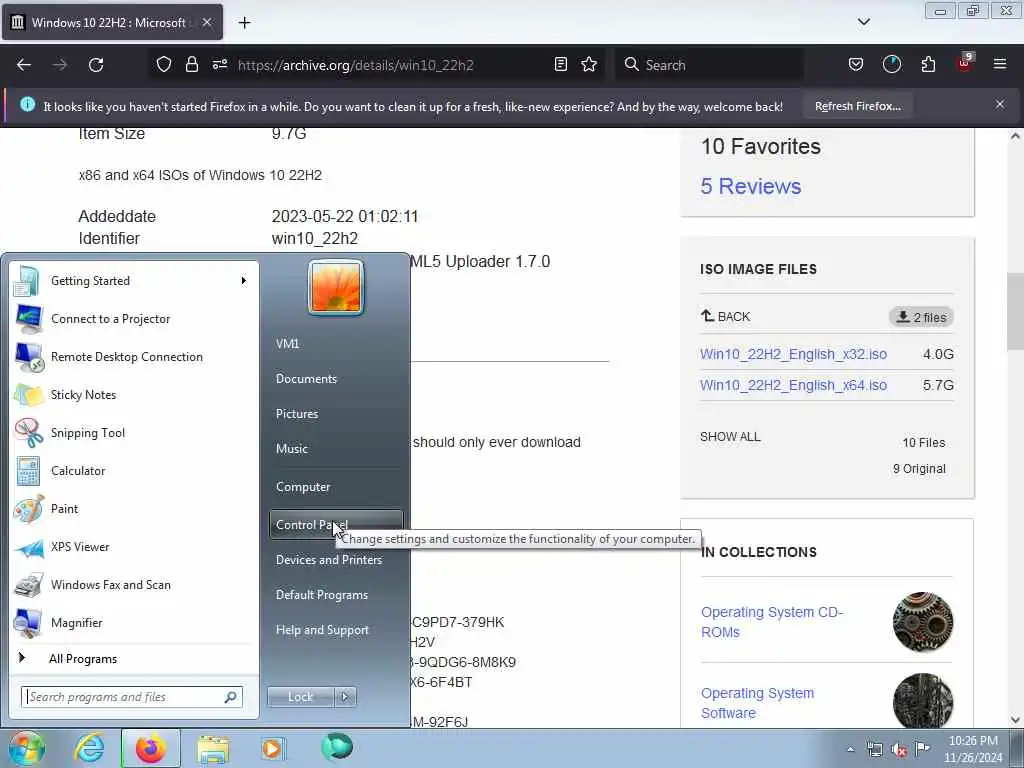The width and height of the screenshot is (1024, 768).
Task: Open Sticky Notes from Start menu
Action: (x=134, y=394)
